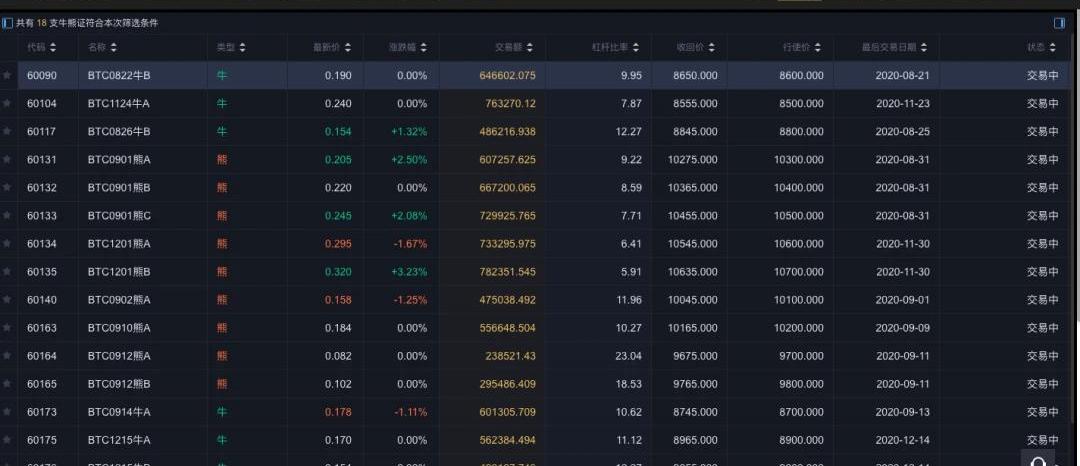This screenshot has height=466, width=1080.
Task: Click the -1.67% change value
Action: [411, 244]
